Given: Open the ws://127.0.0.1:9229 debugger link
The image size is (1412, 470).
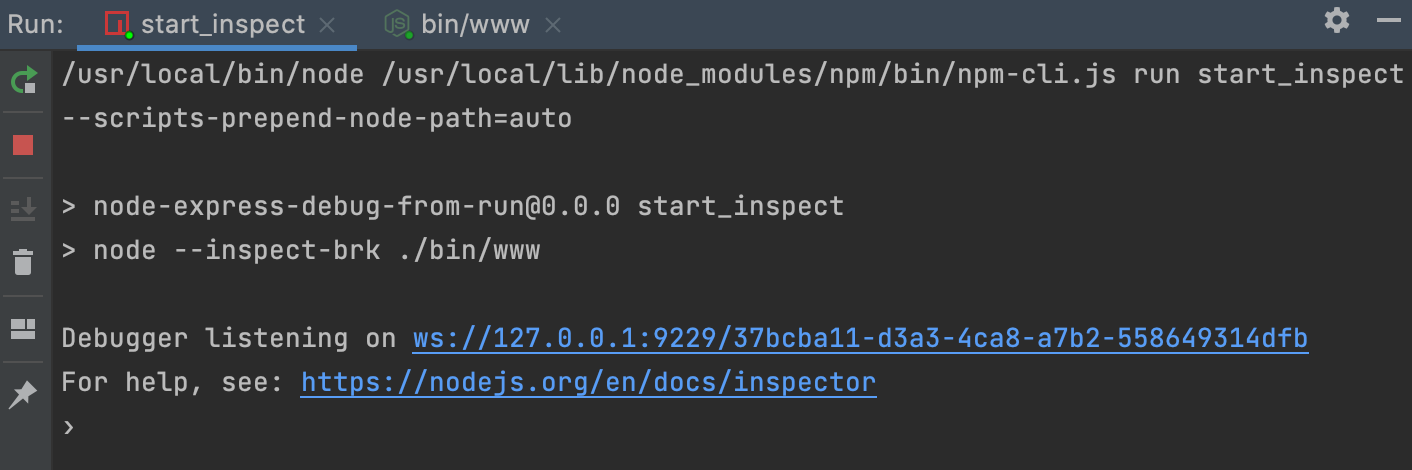Looking at the screenshot, I should (x=860, y=339).
